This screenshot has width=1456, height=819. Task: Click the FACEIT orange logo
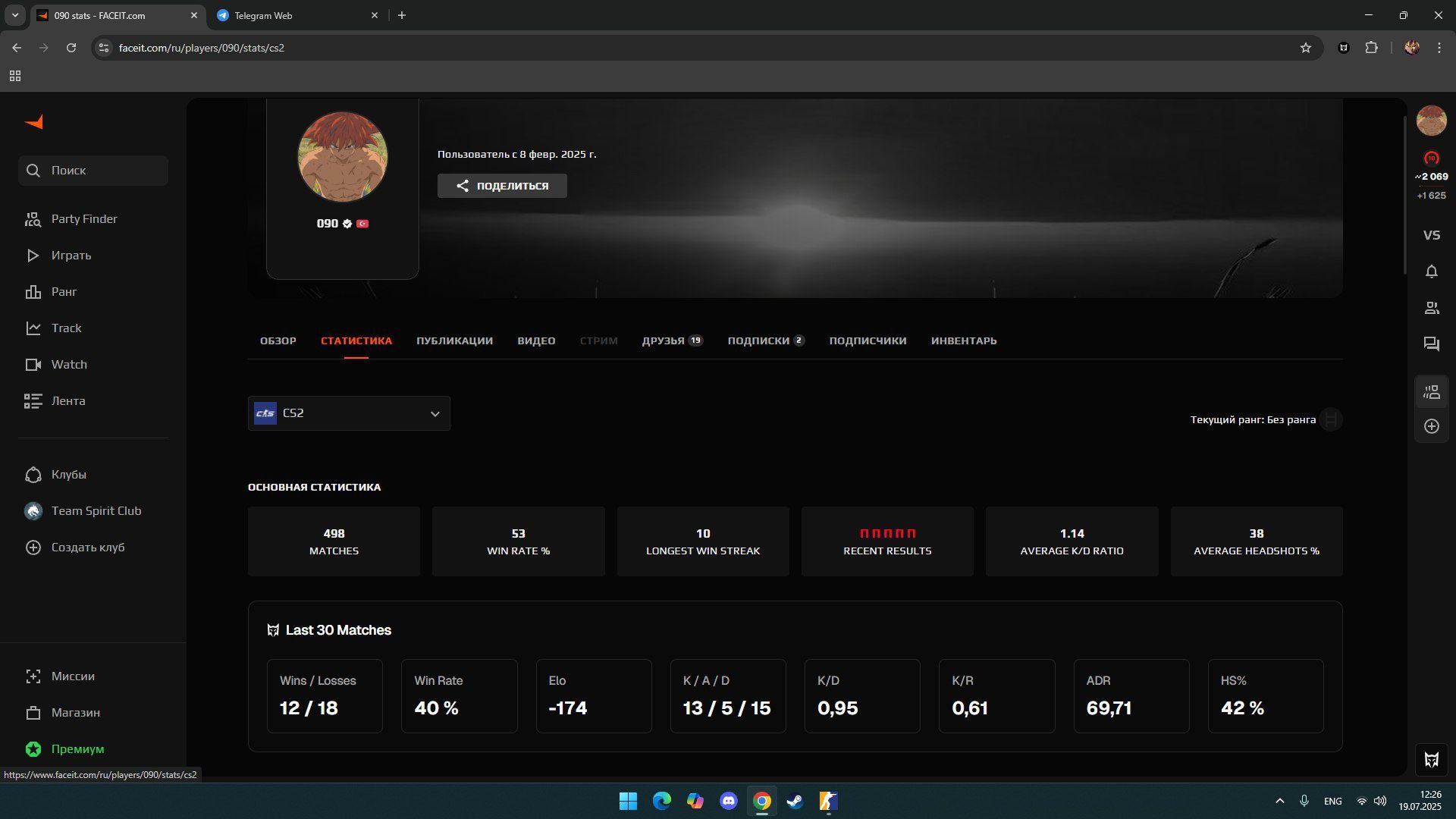[34, 122]
